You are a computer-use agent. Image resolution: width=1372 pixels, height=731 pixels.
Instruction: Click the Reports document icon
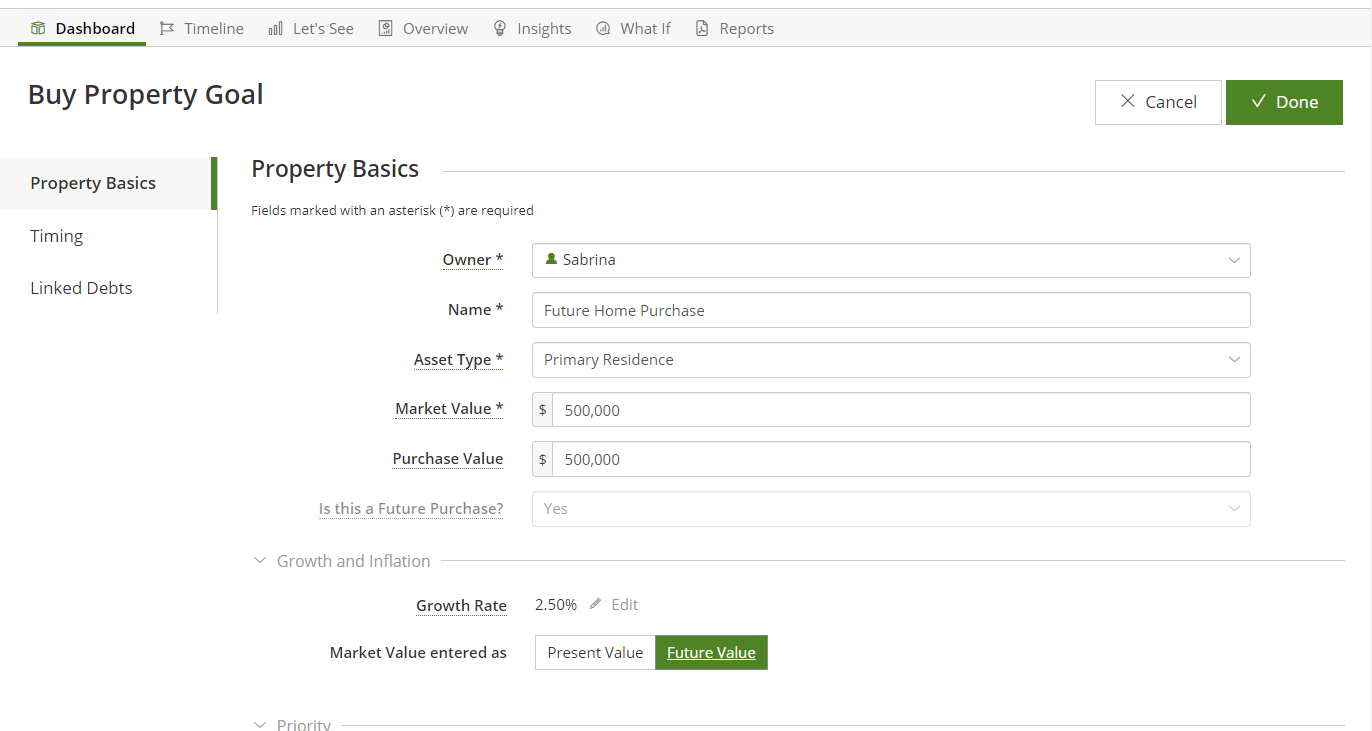pos(702,28)
